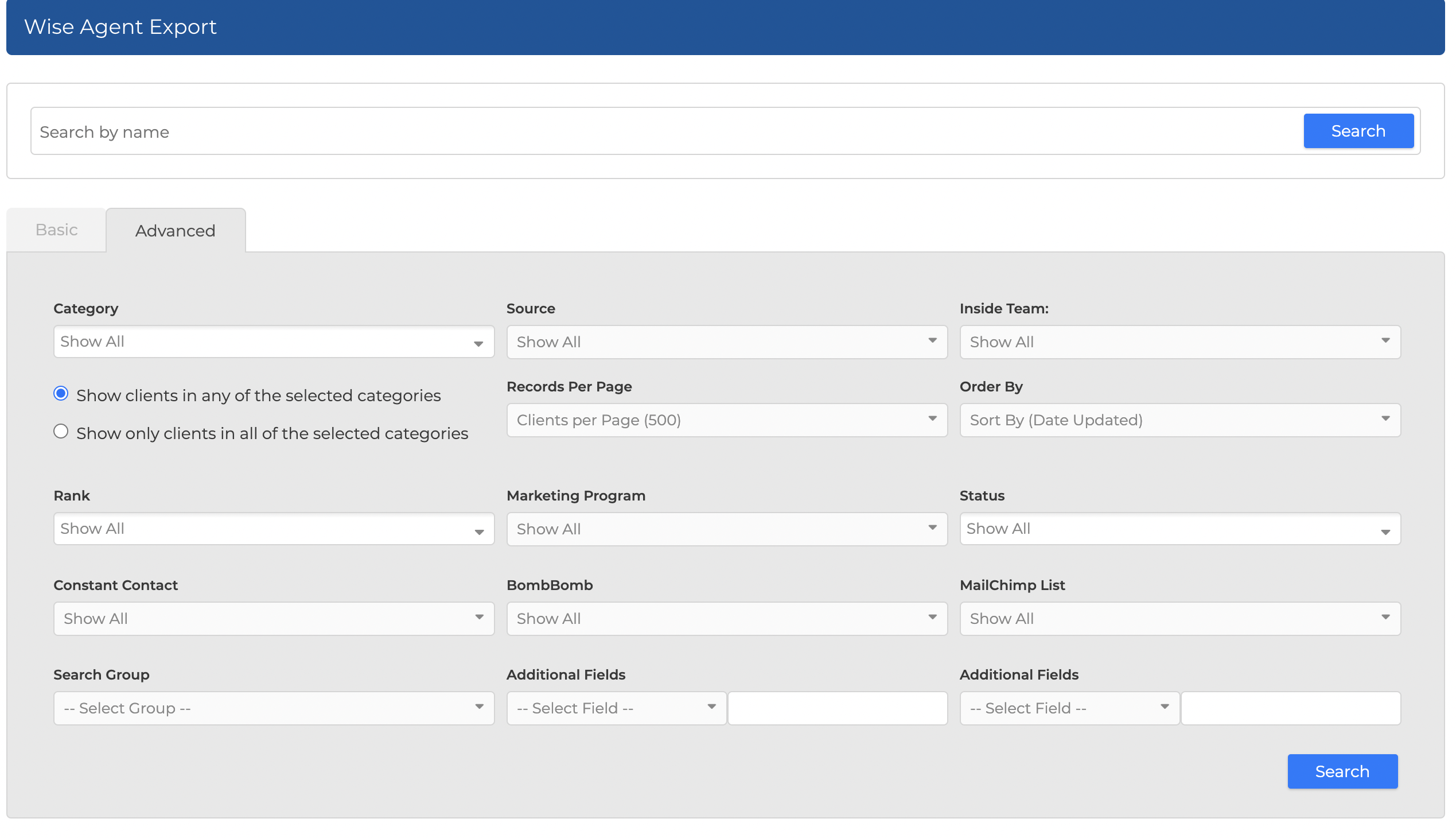Open the Search Group select box

tap(273, 708)
